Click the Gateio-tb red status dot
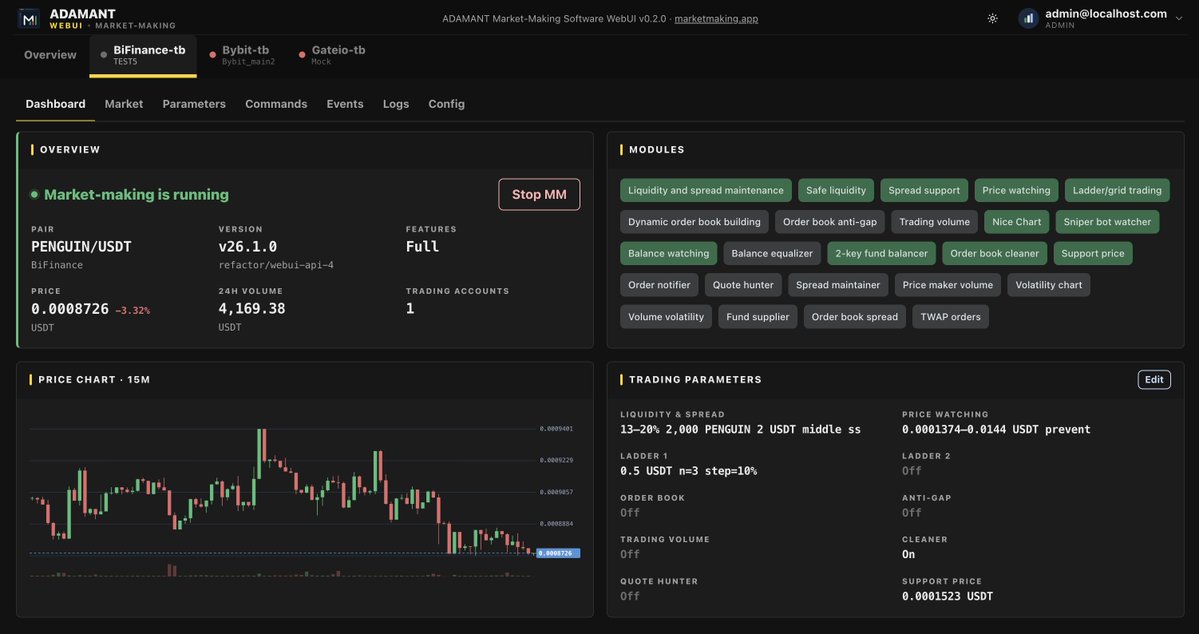 click(302, 55)
